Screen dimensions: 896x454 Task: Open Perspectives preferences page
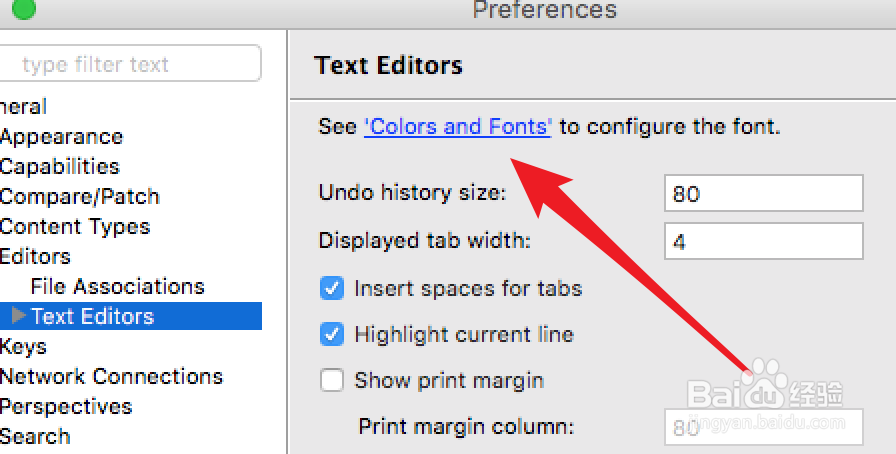click(x=66, y=406)
